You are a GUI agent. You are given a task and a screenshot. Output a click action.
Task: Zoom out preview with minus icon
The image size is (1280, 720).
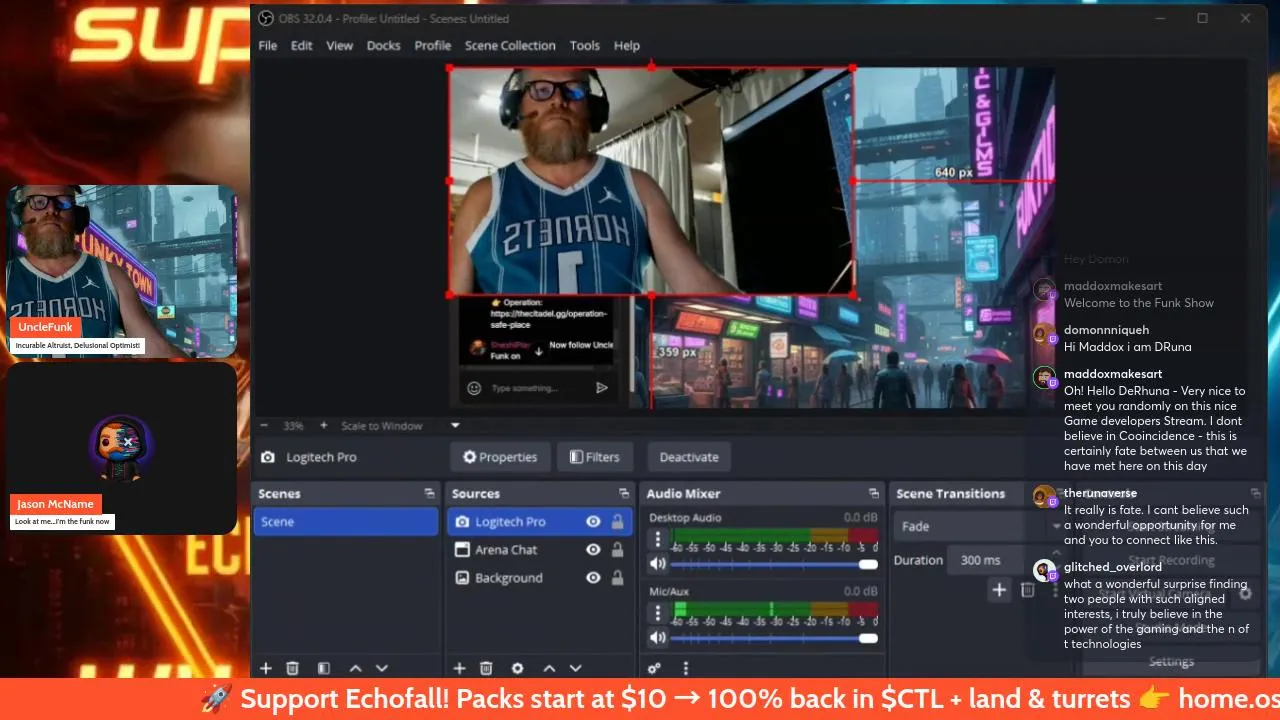[x=264, y=425]
